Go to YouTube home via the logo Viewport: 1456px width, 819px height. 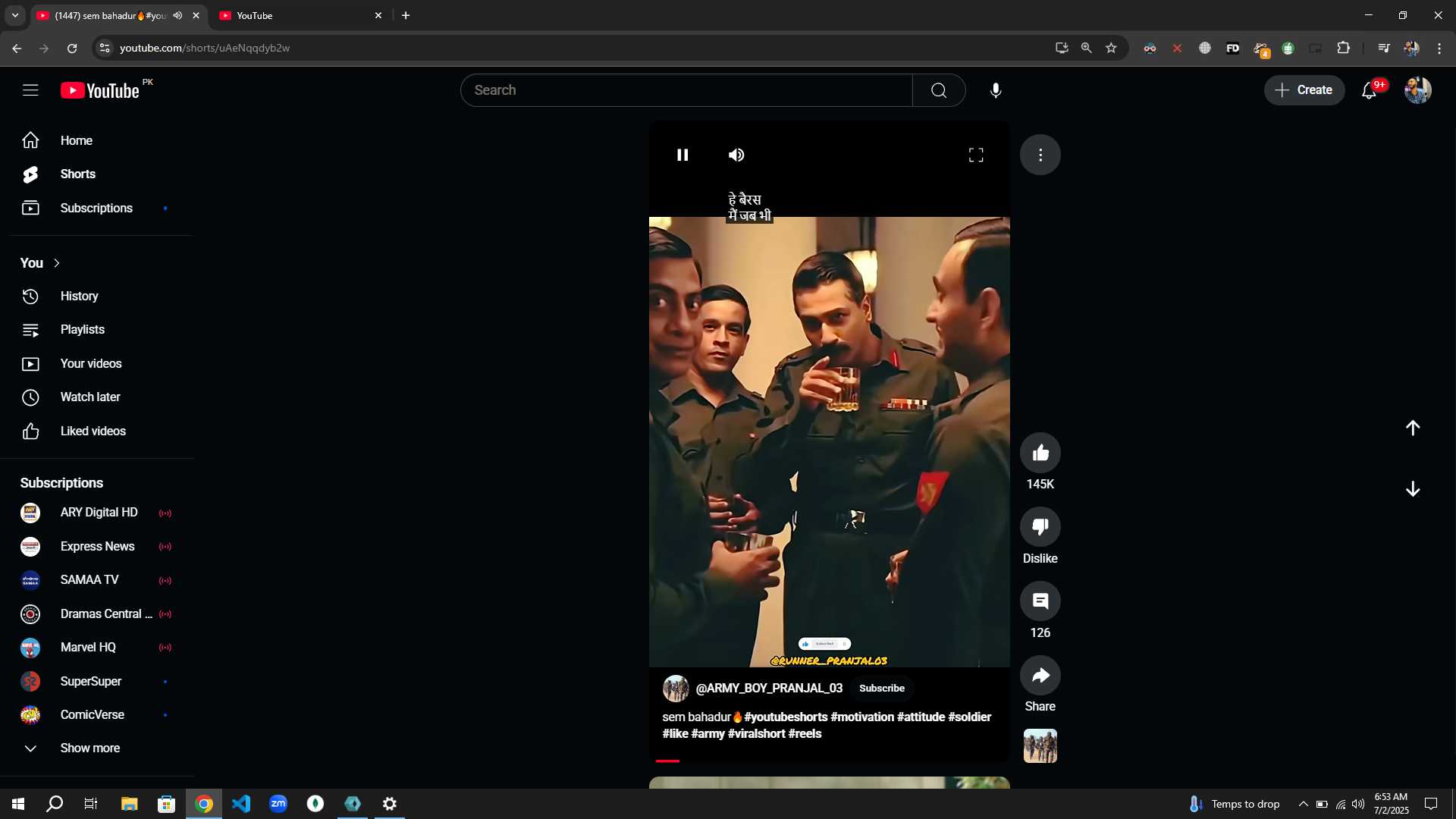click(x=100, y=90)
